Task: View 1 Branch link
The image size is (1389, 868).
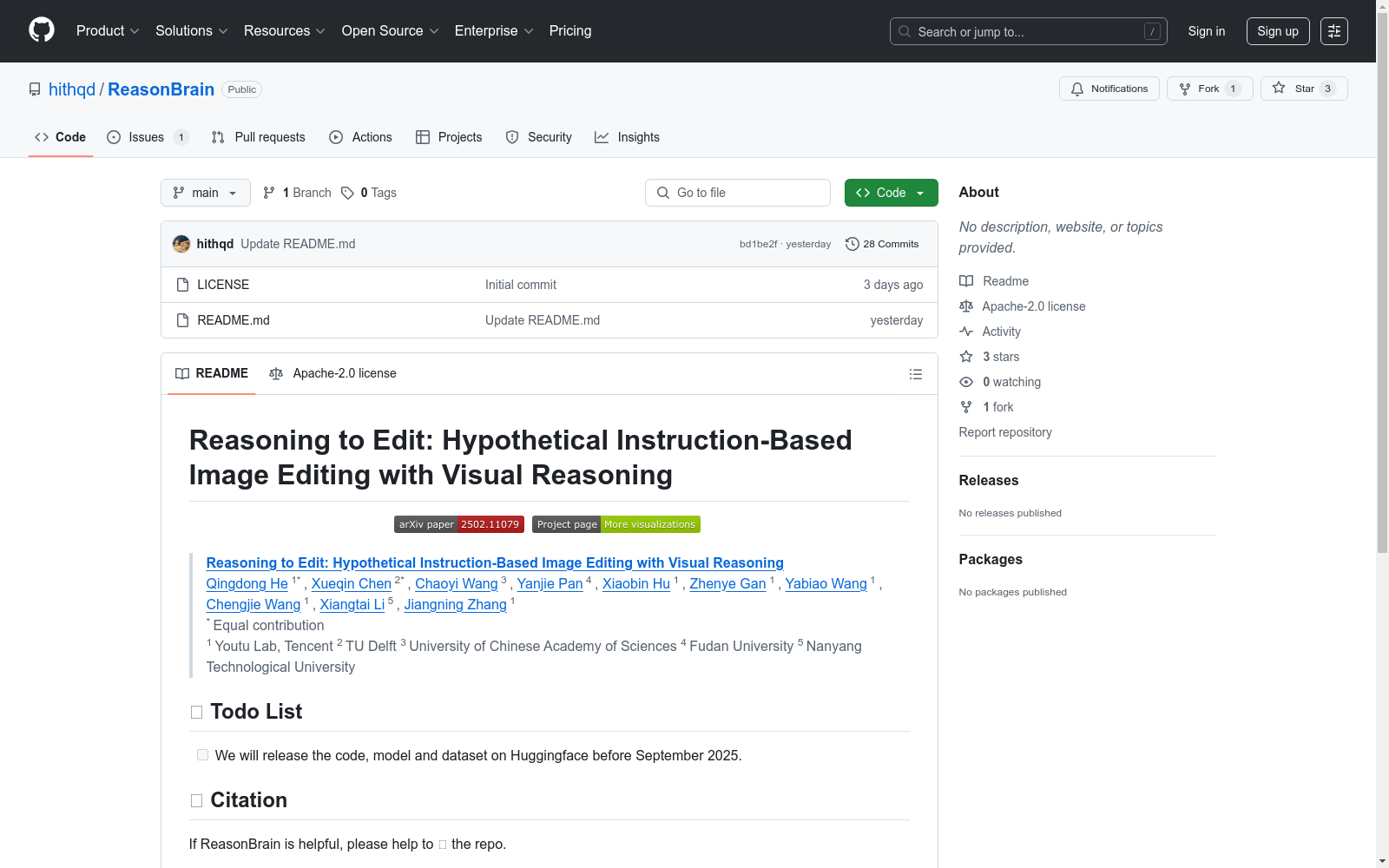Action: click(x=297, y=193)
